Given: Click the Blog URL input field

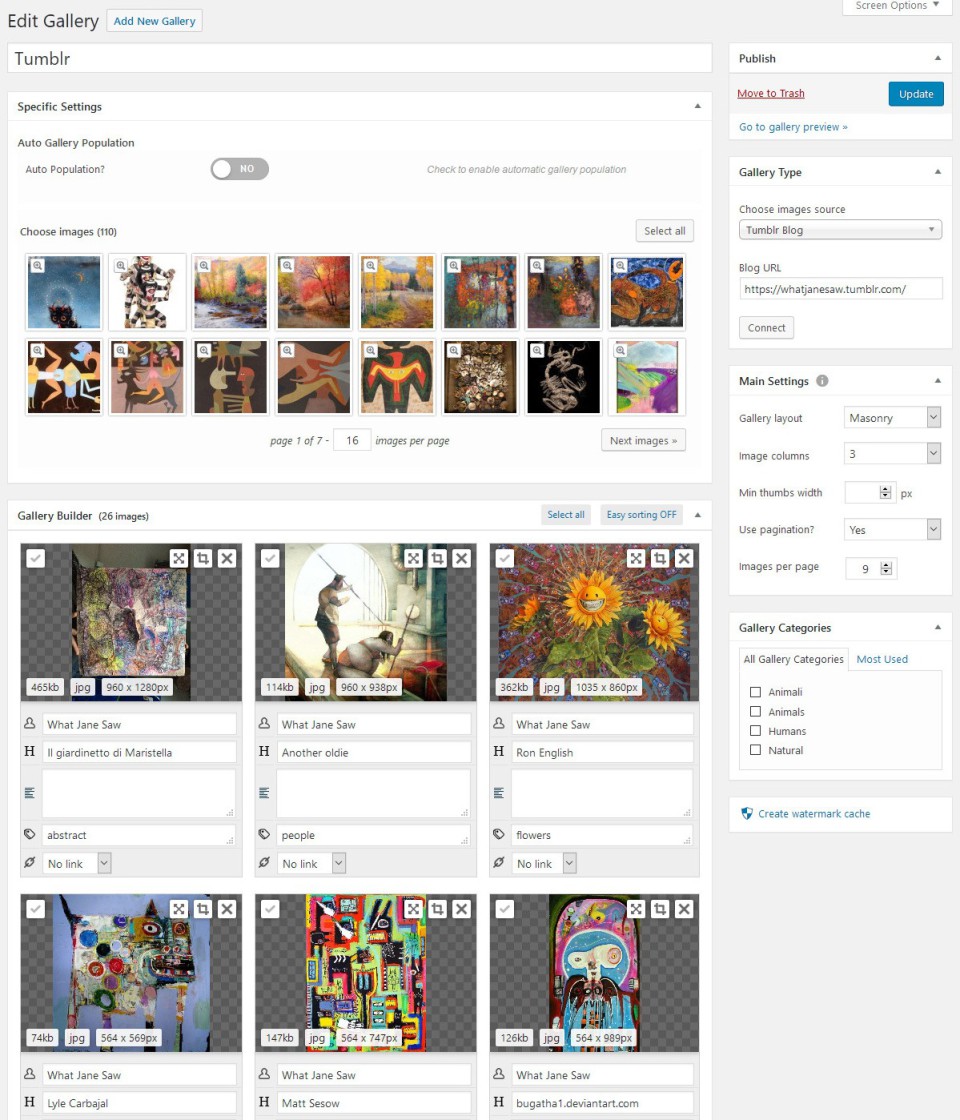Looking at the screenshot, I should [x=840, y=289].
